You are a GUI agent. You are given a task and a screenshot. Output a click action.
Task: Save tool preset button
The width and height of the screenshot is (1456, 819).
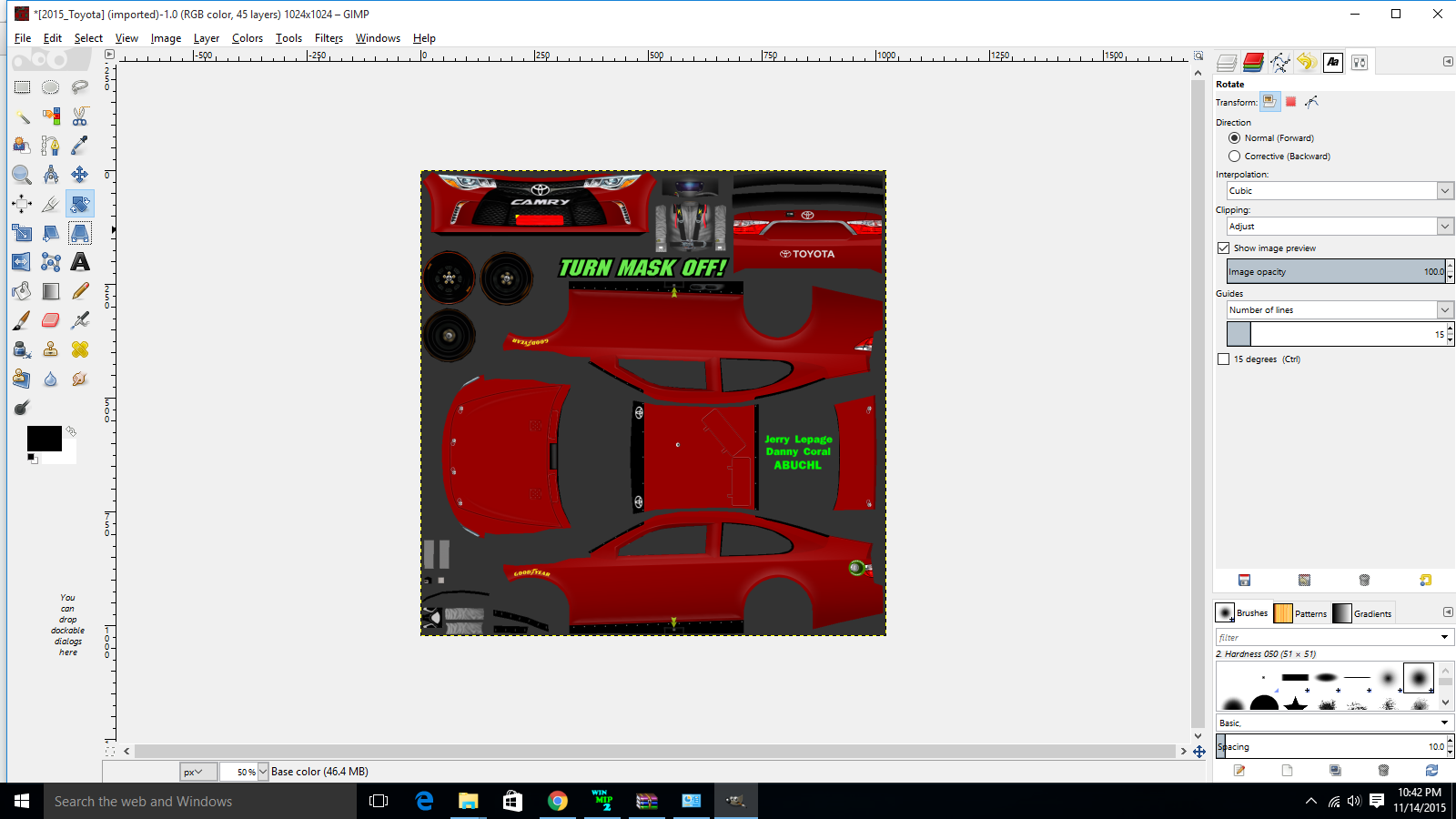(1244, 581)
